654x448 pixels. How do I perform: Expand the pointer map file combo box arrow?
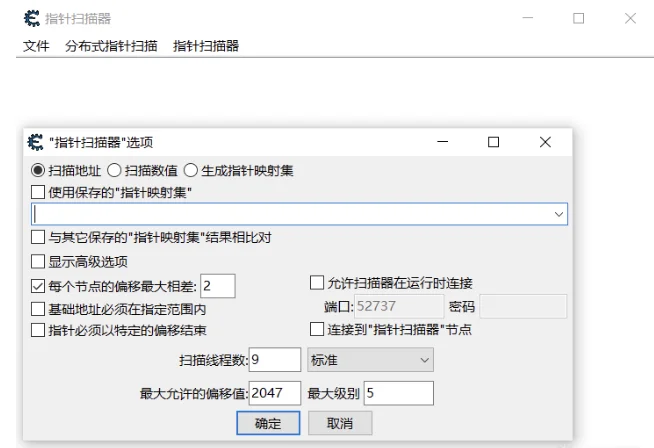tap(559, 214)
